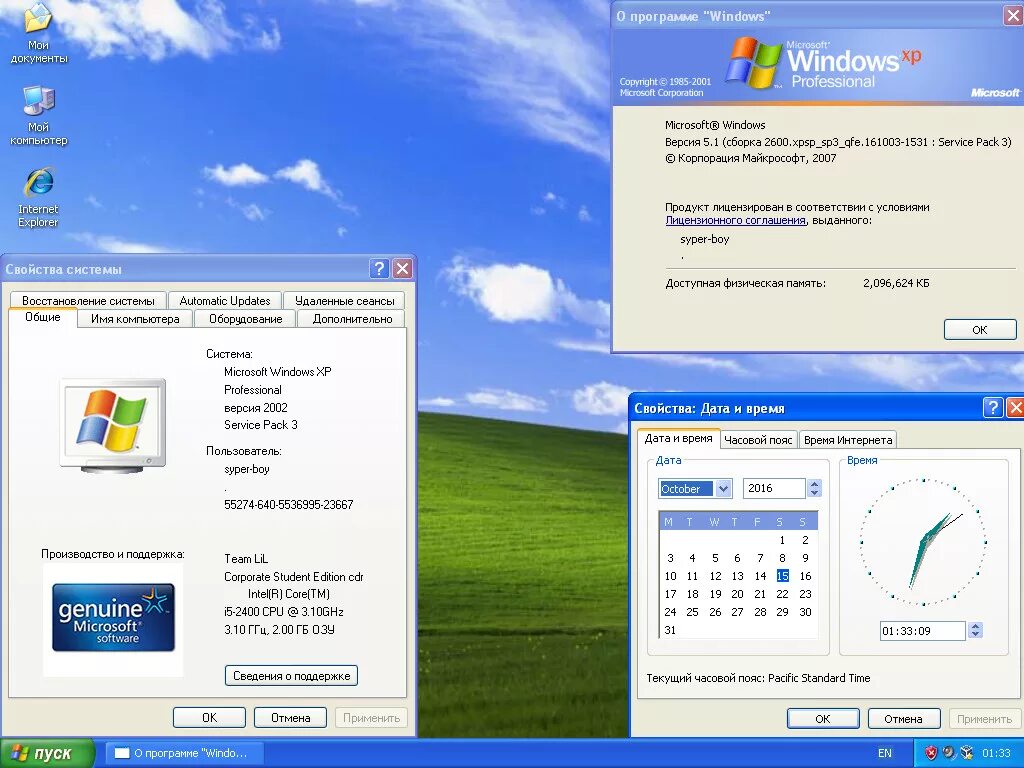Open the Удаленные сеансы tab
Image resolution: width=1024 pixels, height=768 pixels.
[345, 300]
